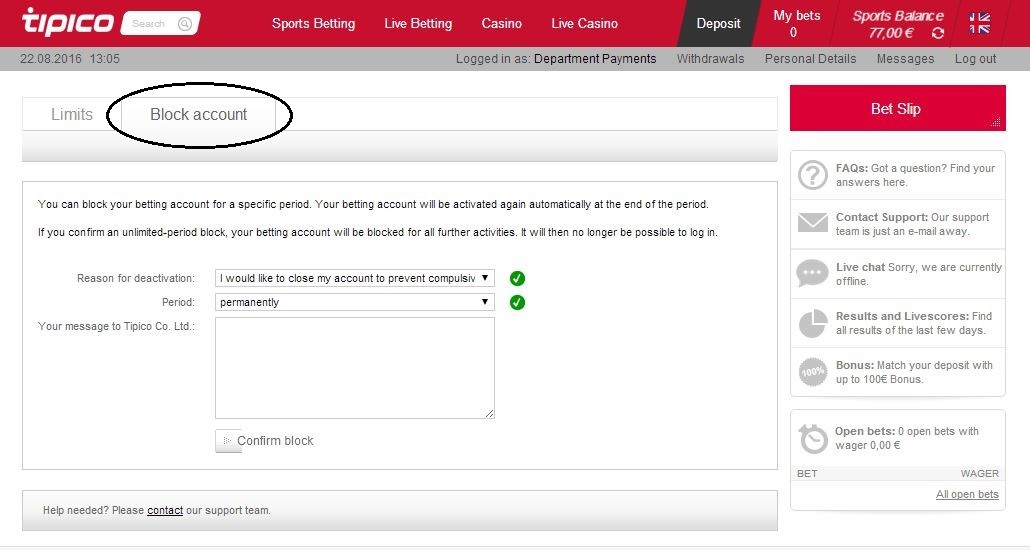Viewport: 1030px width, 550px height.
Task: Click the Sports Balance 77,00 € text
Action: click(x=891, y=33)
